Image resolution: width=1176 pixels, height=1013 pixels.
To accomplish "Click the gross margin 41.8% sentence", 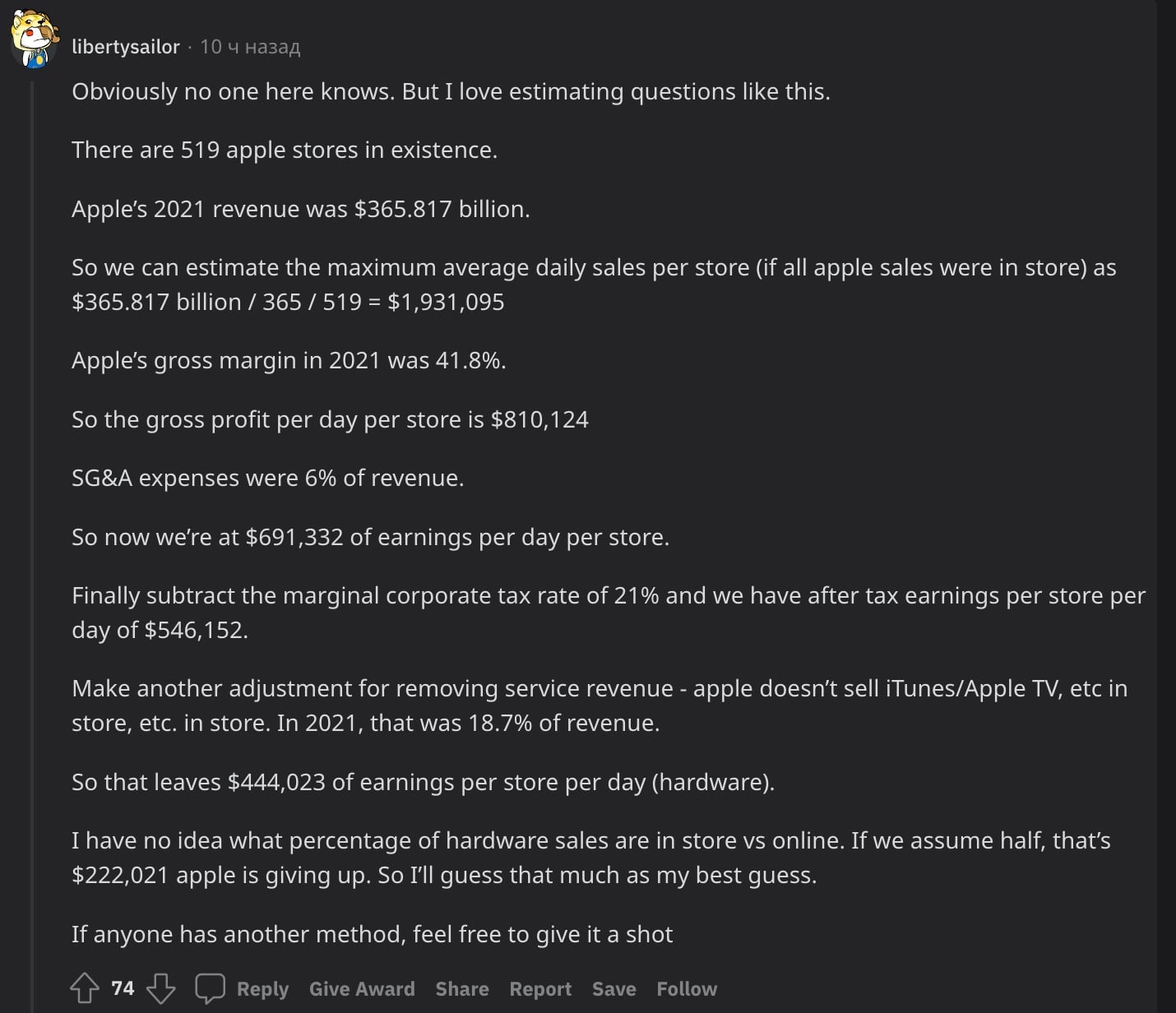I will 289,361.
